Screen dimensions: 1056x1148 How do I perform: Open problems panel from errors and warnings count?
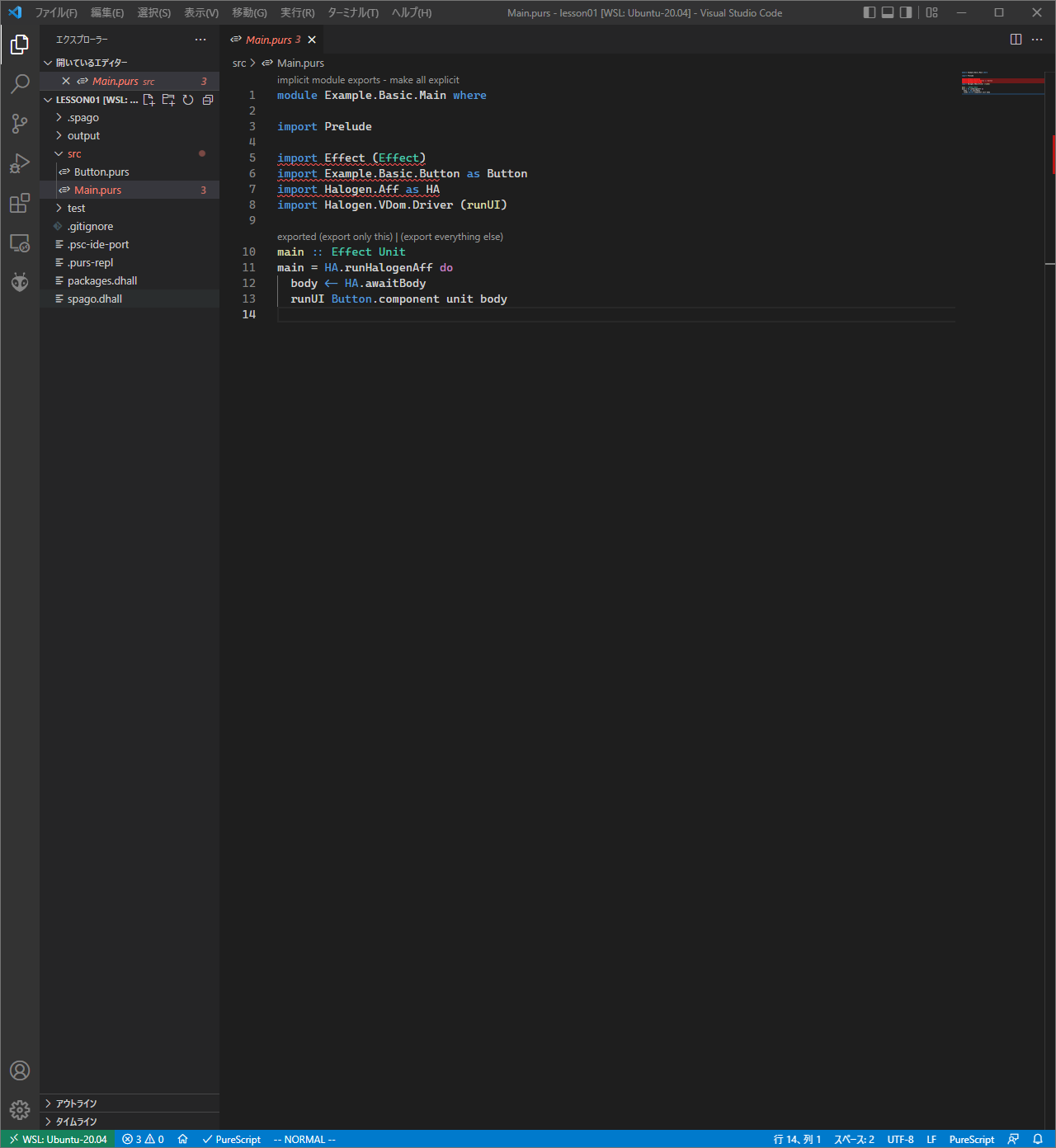[x=143, y=1139]
